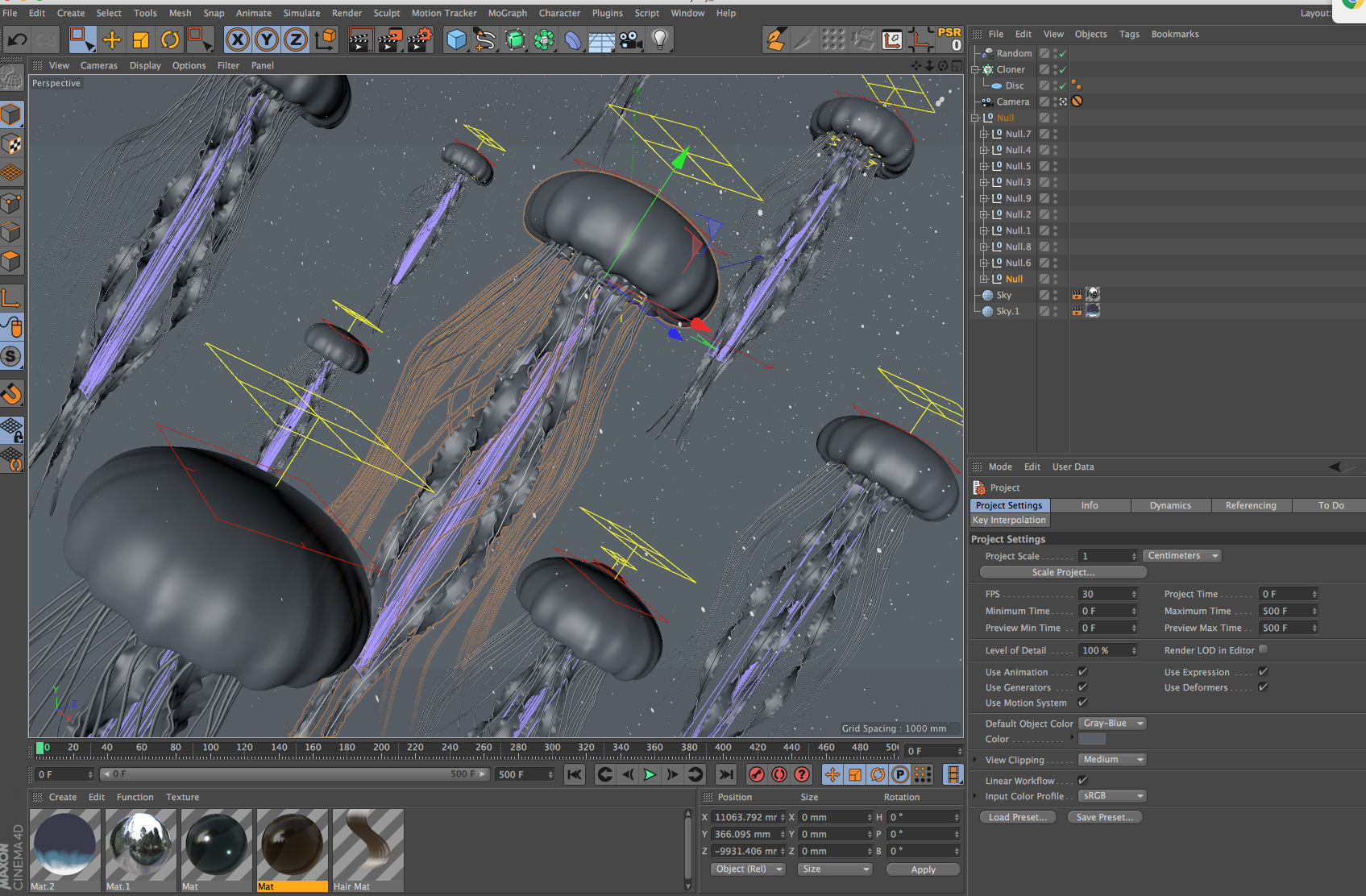Select the Hair Mat material thumbnail
Image resolution: width=1366 pixels, height=896 pixels.
click(367, 845)
